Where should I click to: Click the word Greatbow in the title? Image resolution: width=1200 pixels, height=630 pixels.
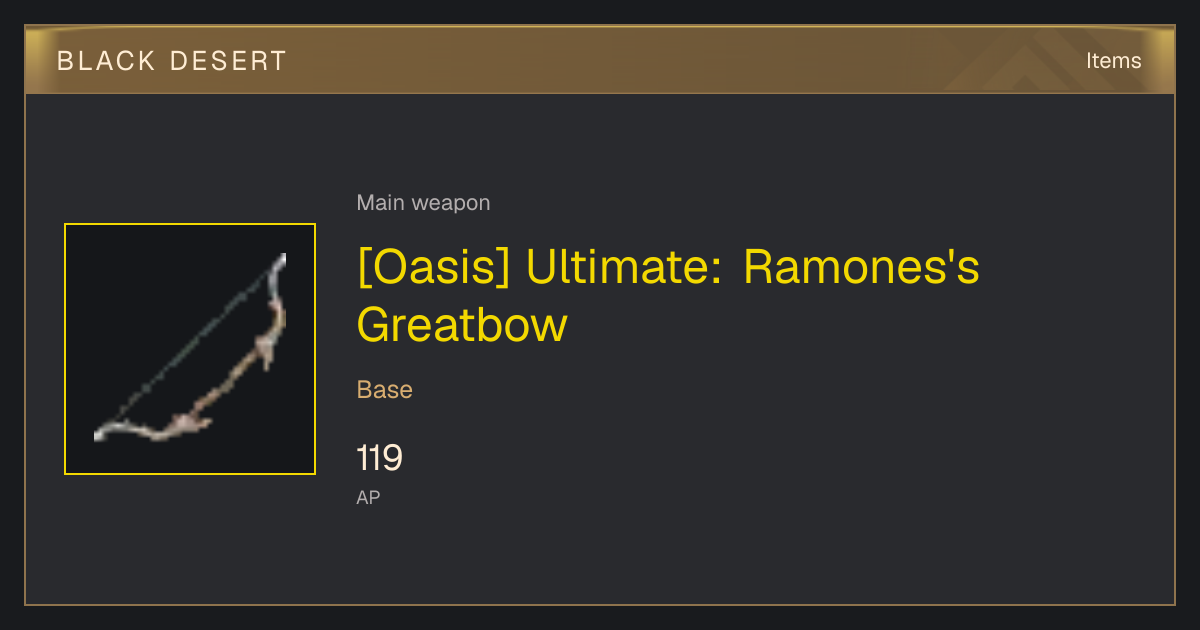[x=462, y=325]
